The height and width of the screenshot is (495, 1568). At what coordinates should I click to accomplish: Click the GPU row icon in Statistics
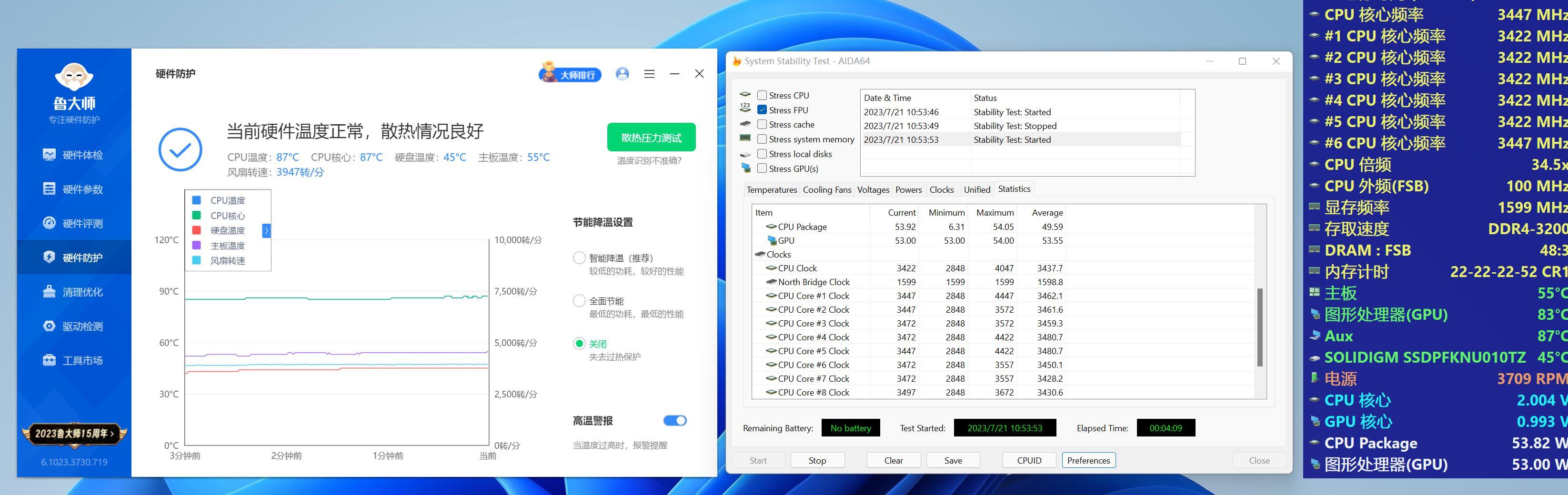click(x=772, y=240)
